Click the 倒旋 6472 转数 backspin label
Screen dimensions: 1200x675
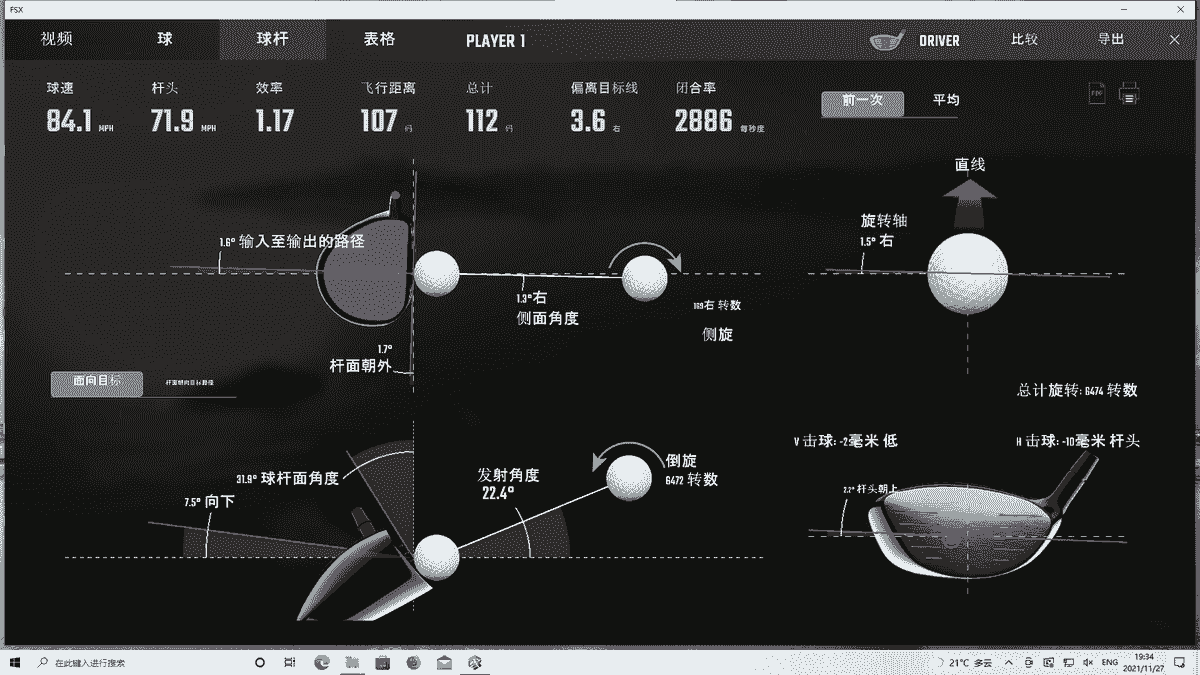(692, 470)
